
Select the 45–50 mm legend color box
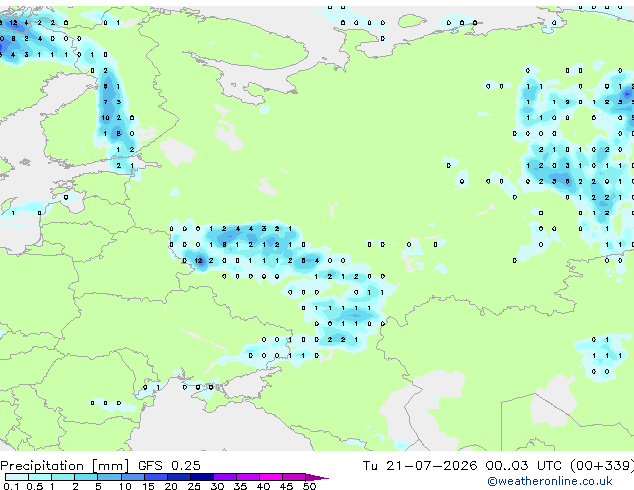point(294,477)
